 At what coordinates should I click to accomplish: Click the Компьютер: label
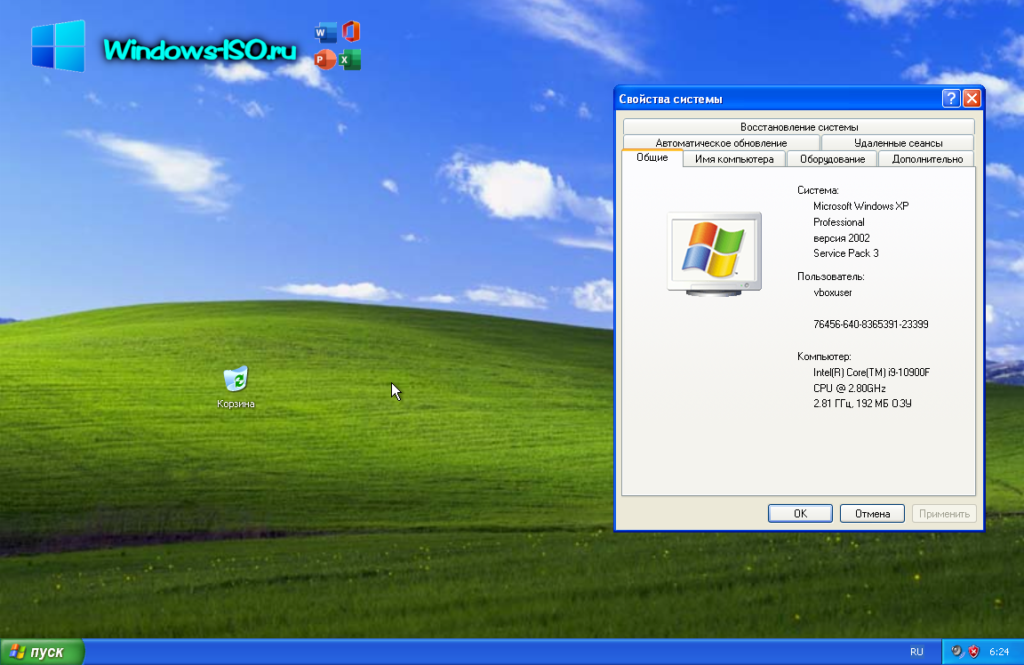[824, 356]
